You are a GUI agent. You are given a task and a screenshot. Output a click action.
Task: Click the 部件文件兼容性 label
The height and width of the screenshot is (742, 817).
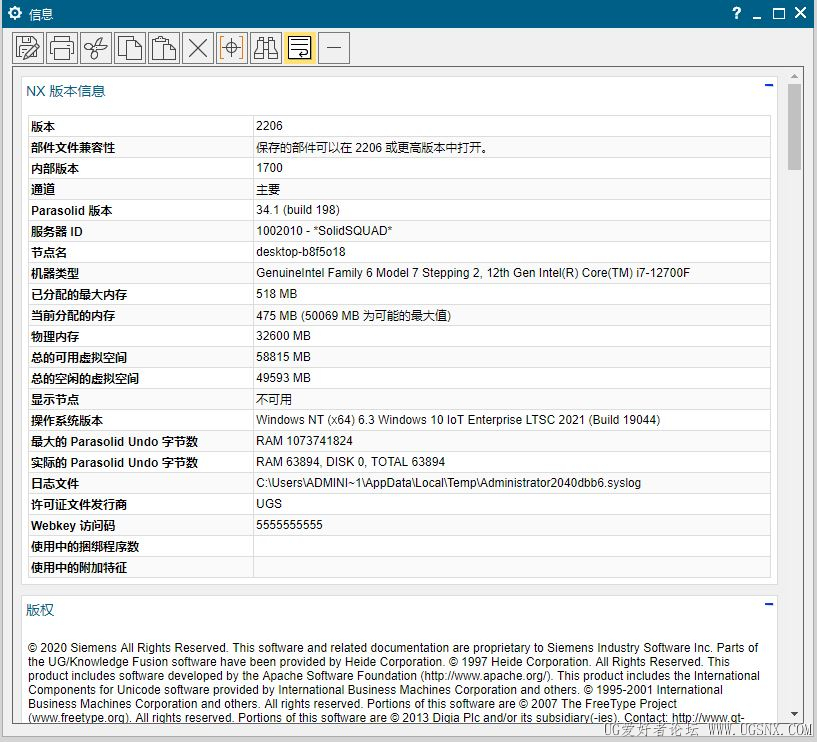73,147
